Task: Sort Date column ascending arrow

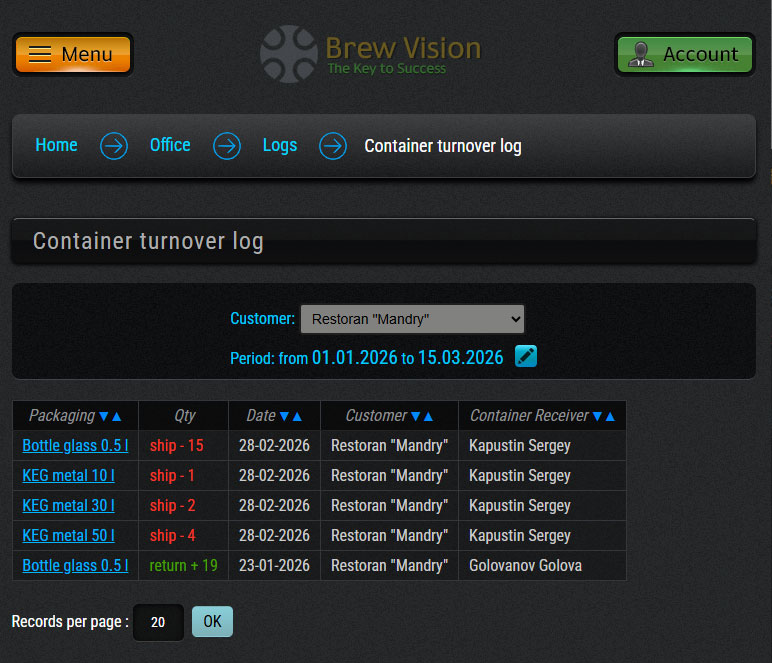Action: pos(297,416)
